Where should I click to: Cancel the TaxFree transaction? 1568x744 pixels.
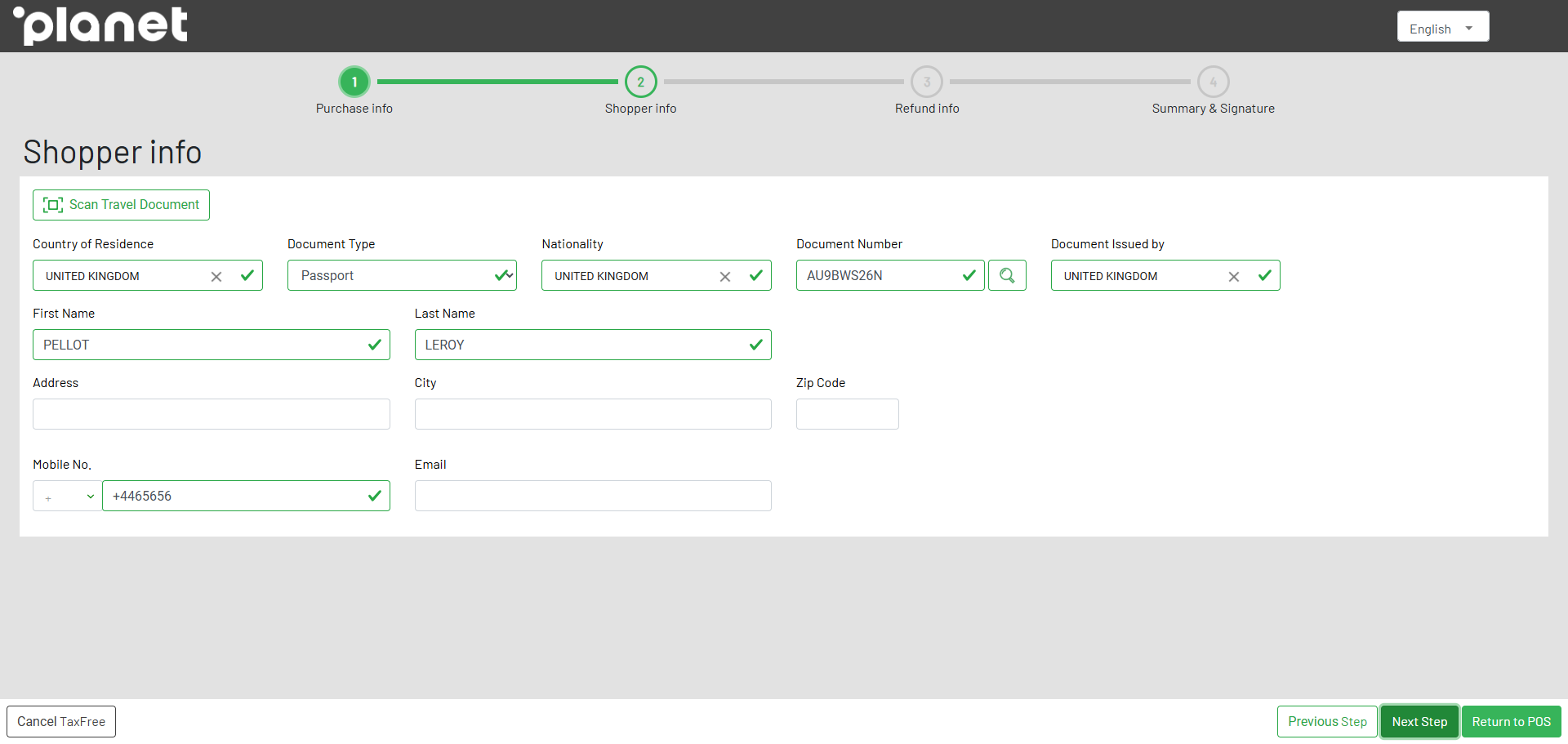[x=61, y=722]
